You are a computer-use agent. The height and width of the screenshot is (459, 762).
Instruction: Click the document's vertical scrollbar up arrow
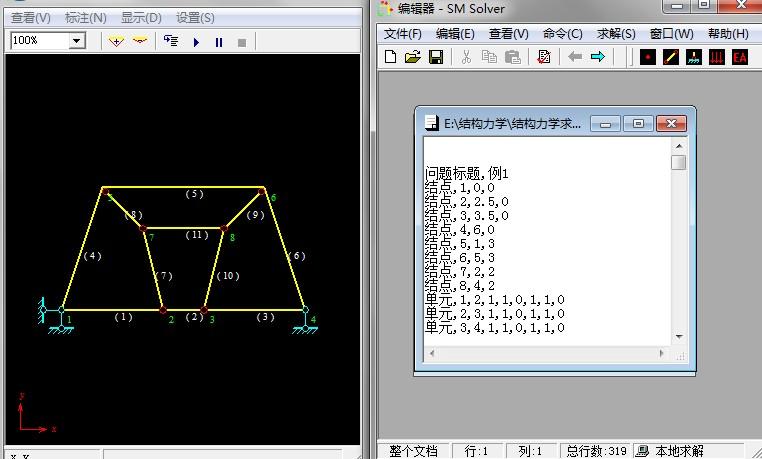679,146
